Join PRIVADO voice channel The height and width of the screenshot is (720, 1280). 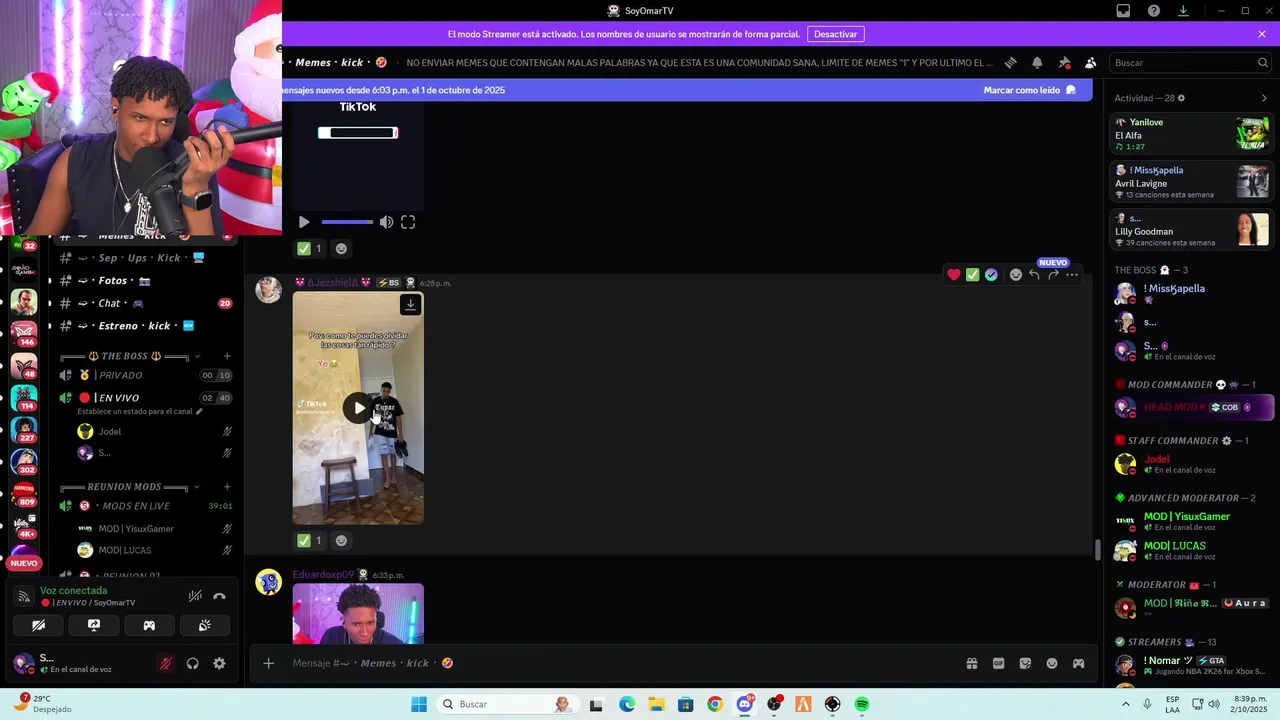[144, 375]
